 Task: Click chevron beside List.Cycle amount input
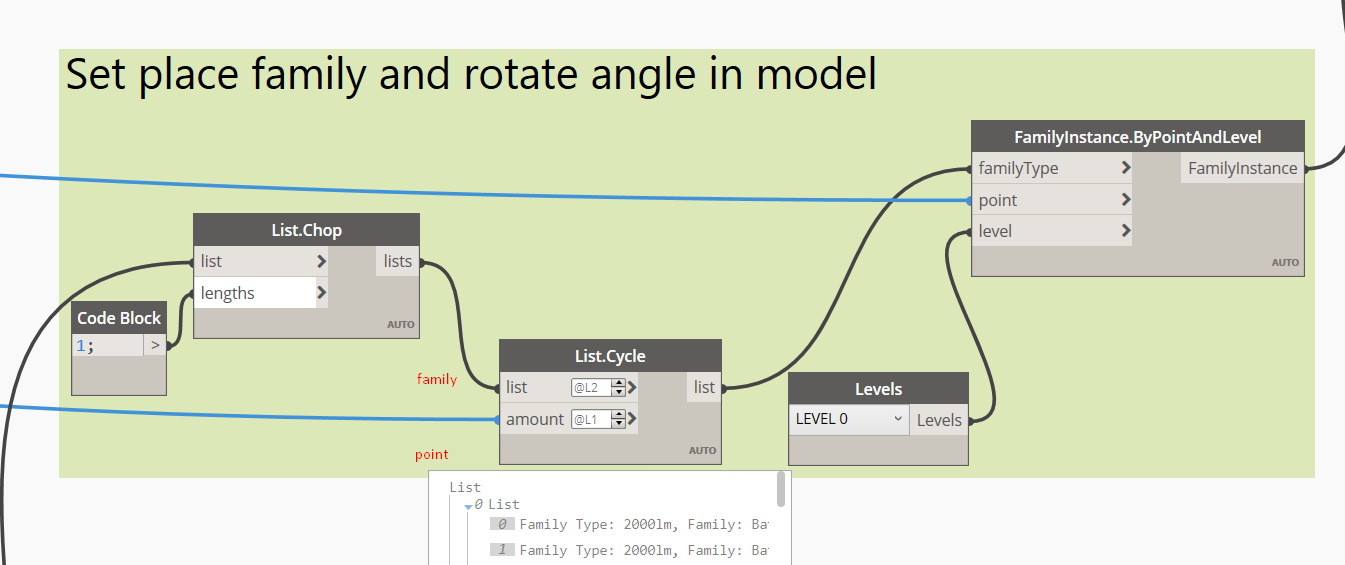tap(632, 419)
